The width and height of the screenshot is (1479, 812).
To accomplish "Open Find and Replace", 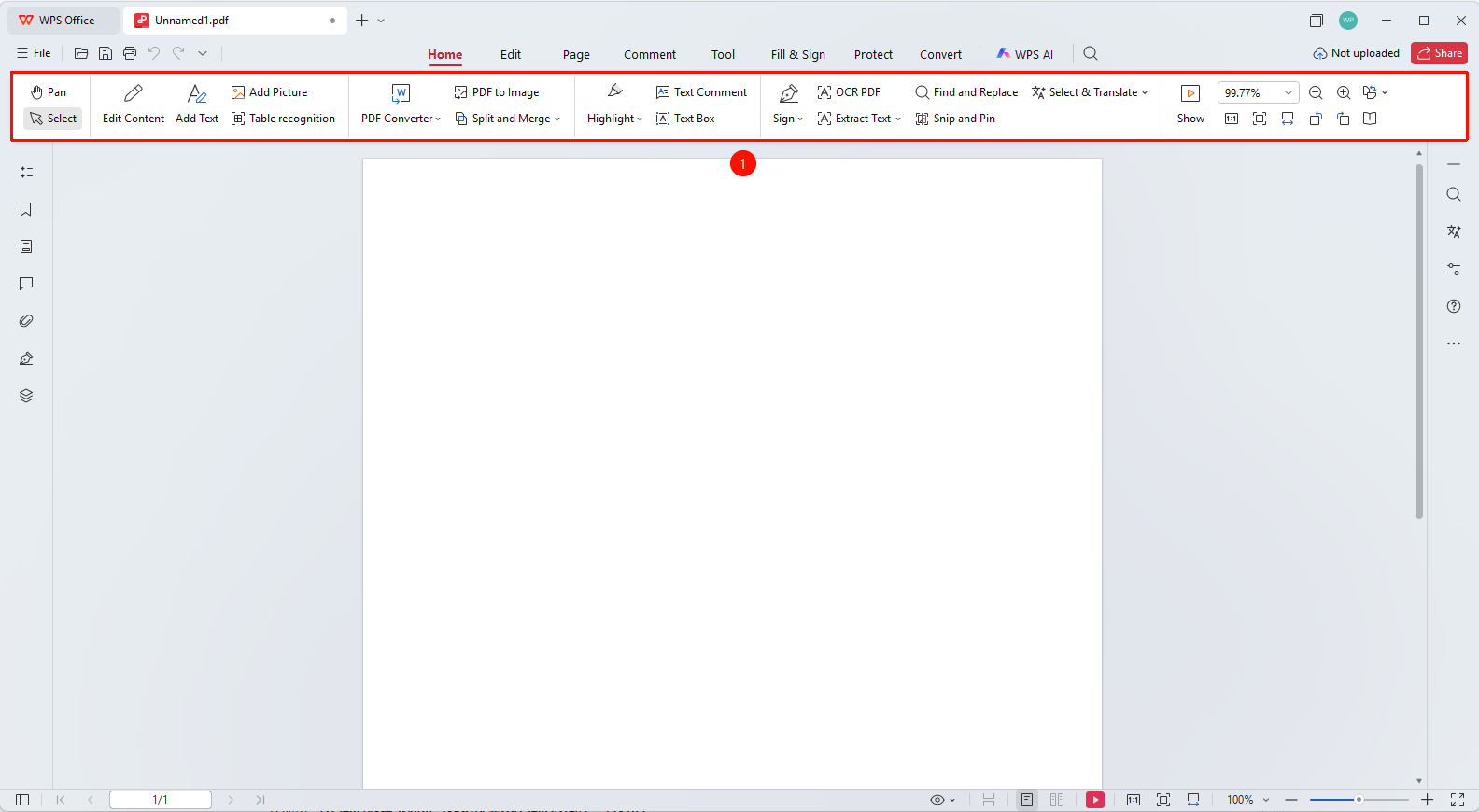I will (966, 92).
